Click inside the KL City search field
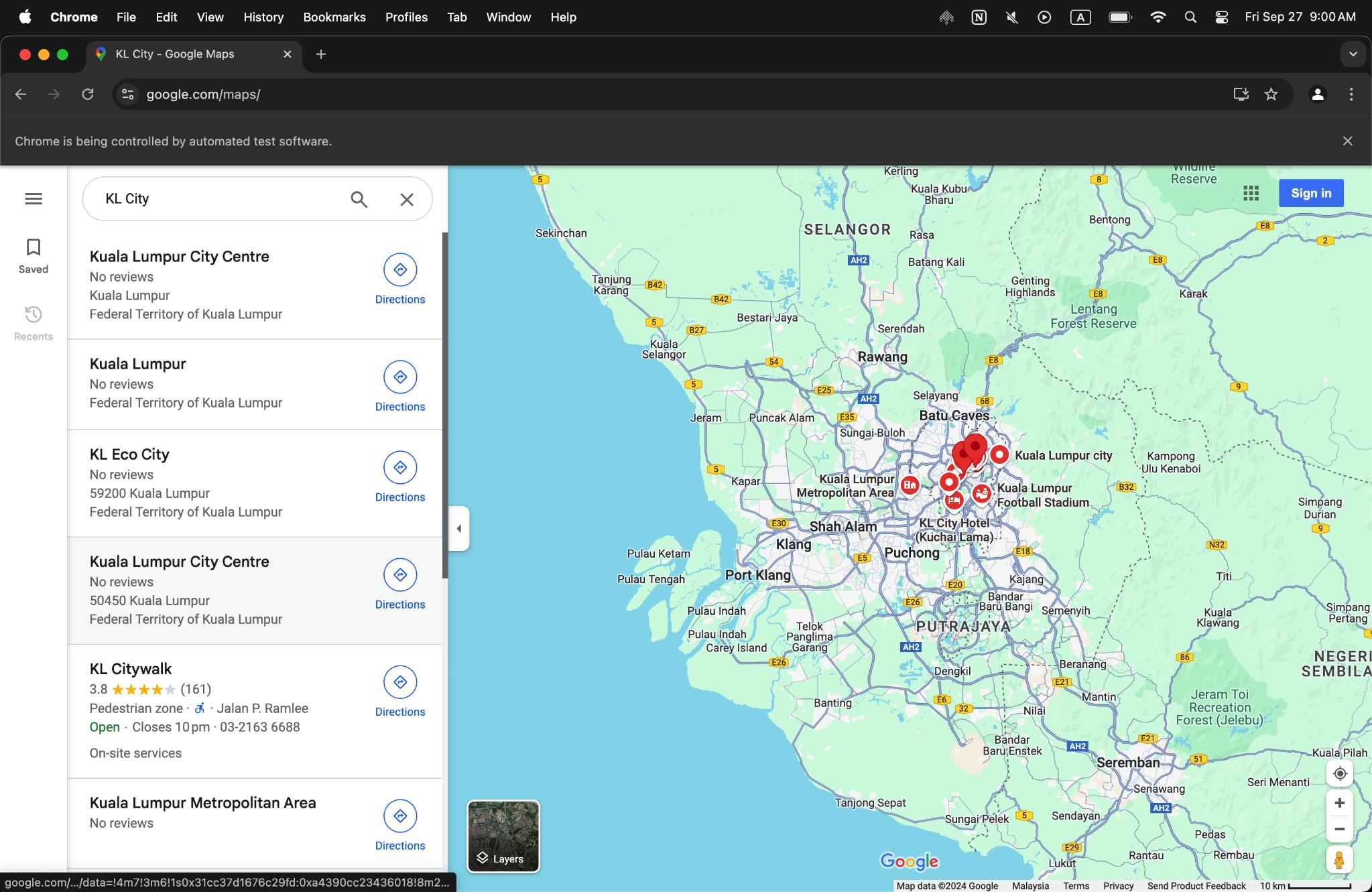The height and width of the screenshot is (892, 1372). click(x=221, y=199)
